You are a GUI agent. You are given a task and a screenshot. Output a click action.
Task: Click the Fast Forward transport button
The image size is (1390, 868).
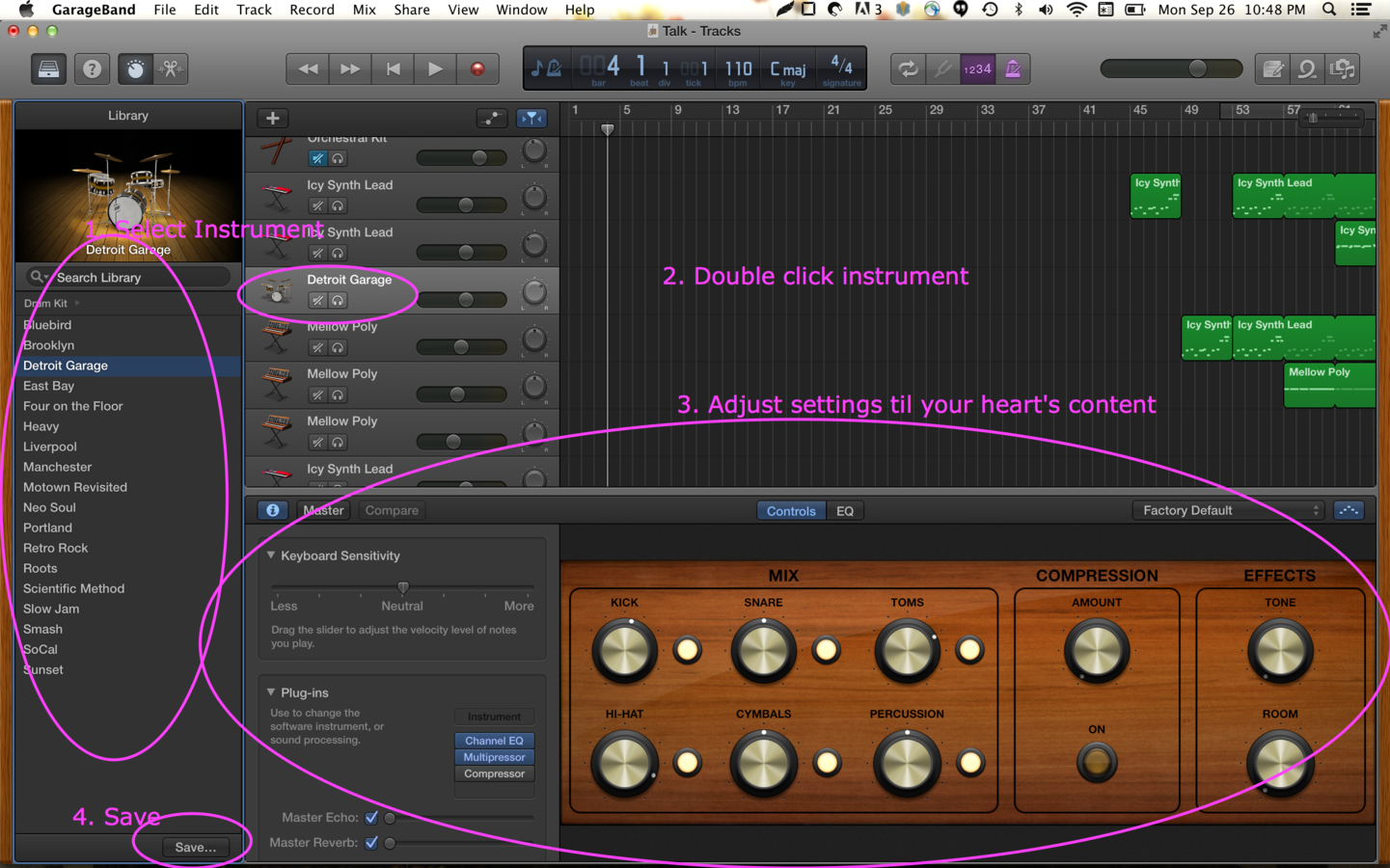[x=350, y=69]
